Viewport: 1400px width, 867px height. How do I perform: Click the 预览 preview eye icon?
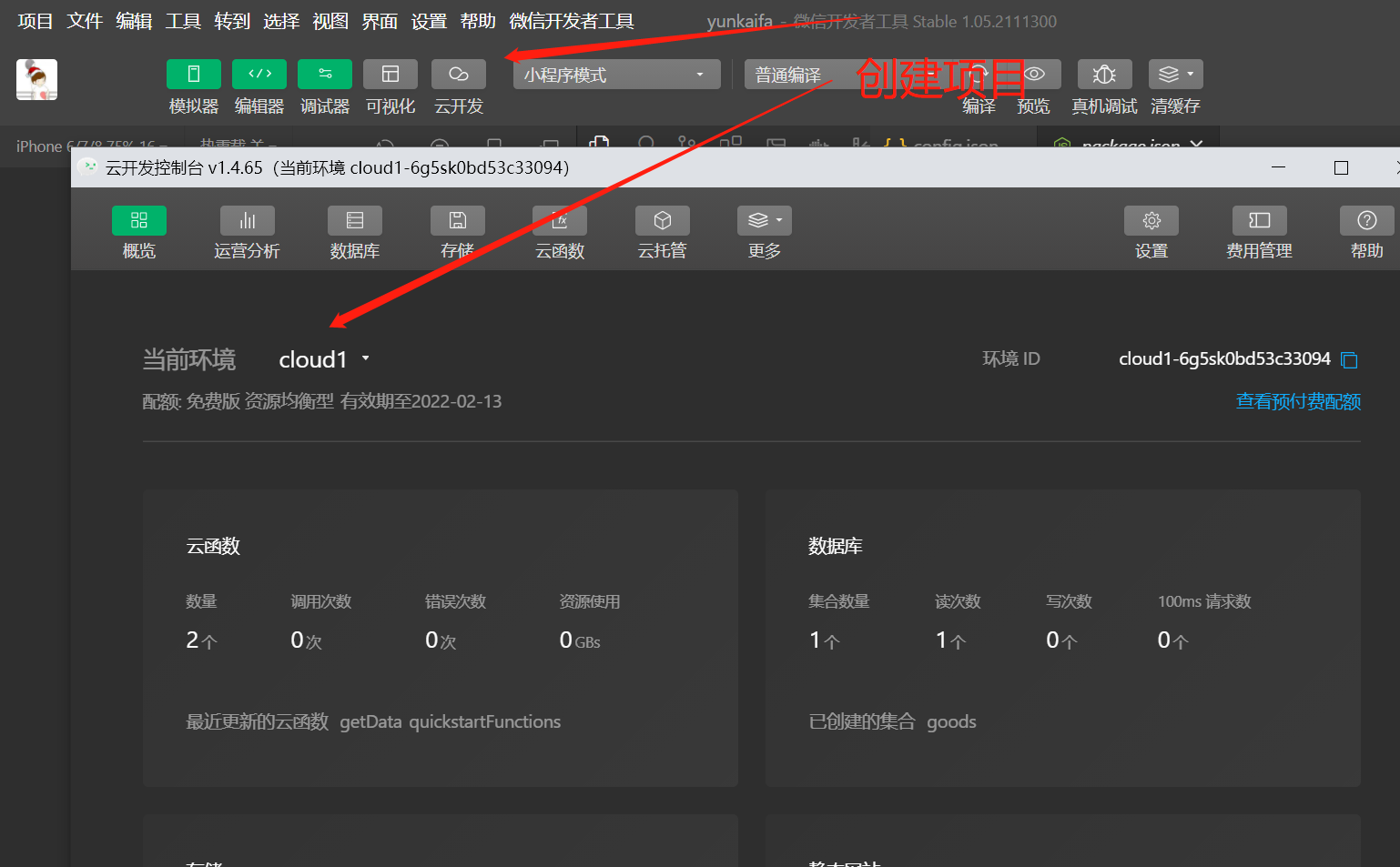click(1034, 75)
